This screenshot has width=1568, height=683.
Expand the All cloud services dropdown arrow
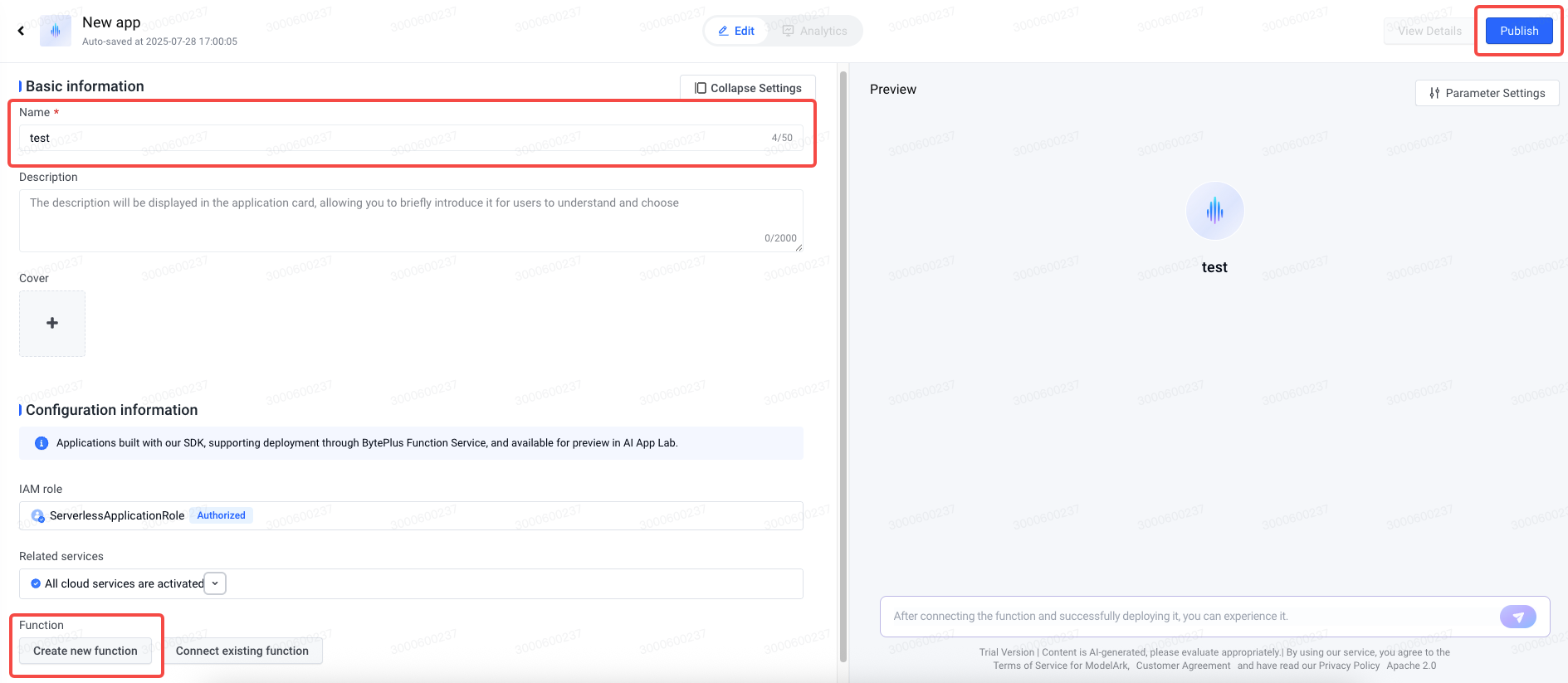tap(215, 583)
